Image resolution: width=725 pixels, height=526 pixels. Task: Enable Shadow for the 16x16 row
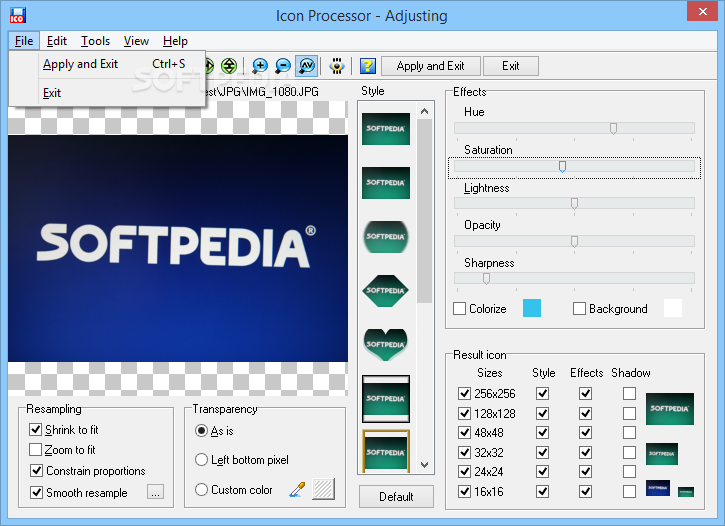[629, 491]
